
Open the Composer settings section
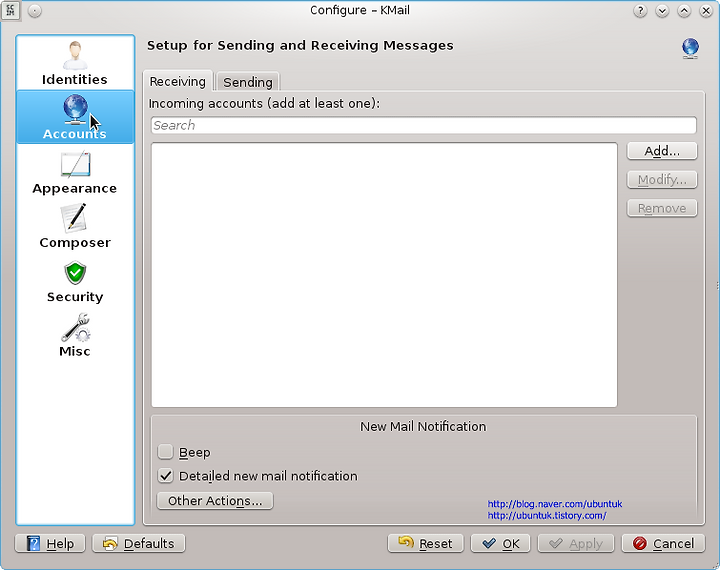[x=75, y=227]
